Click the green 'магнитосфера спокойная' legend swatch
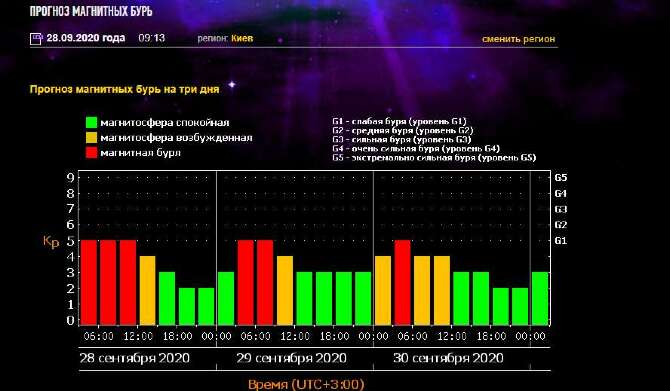The height and width of the screenshot is (391, 670). point(91,123)
